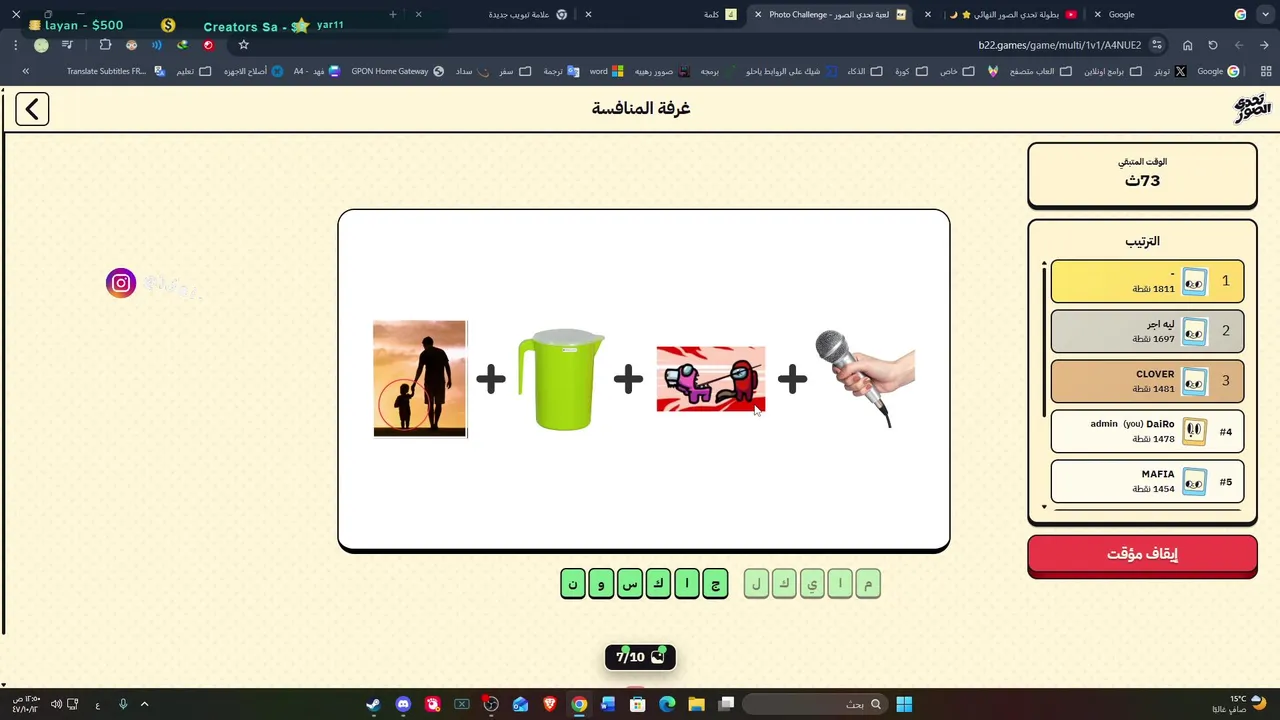
Task: Reload the page with refresh icon
Action: (x=1213, y=45)
